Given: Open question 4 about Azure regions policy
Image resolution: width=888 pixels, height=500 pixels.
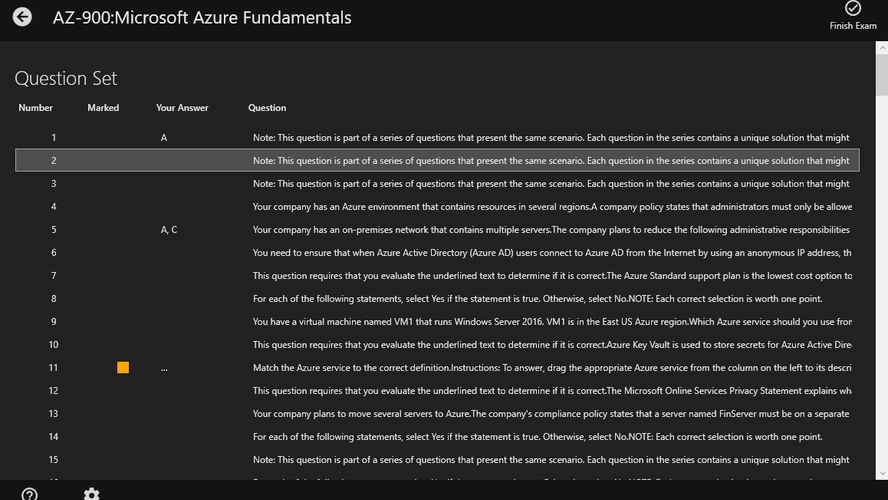Looking at the screenshot, I should coord(552,207).
